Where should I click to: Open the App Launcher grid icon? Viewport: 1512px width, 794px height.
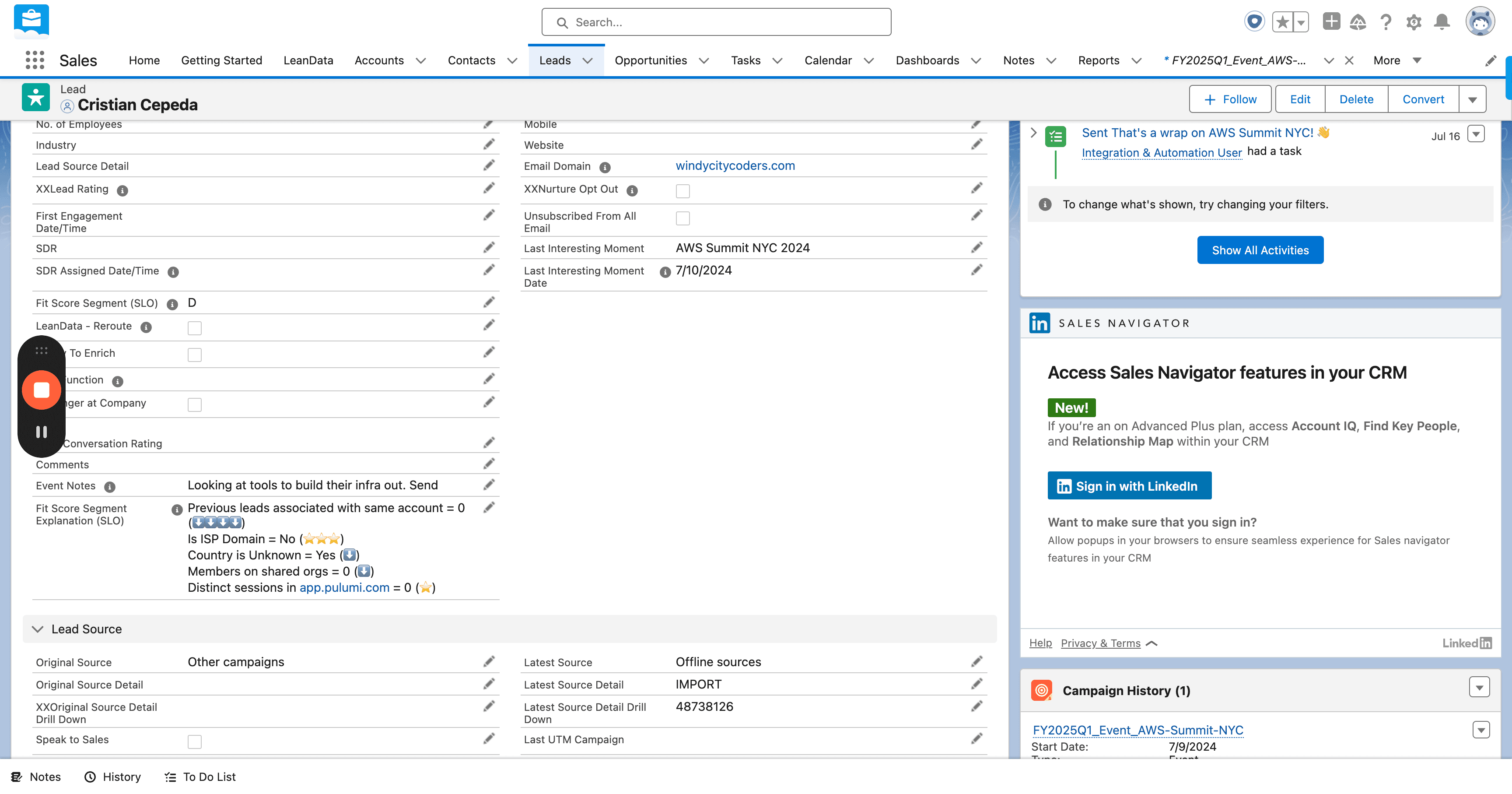[x=35, y=60]
